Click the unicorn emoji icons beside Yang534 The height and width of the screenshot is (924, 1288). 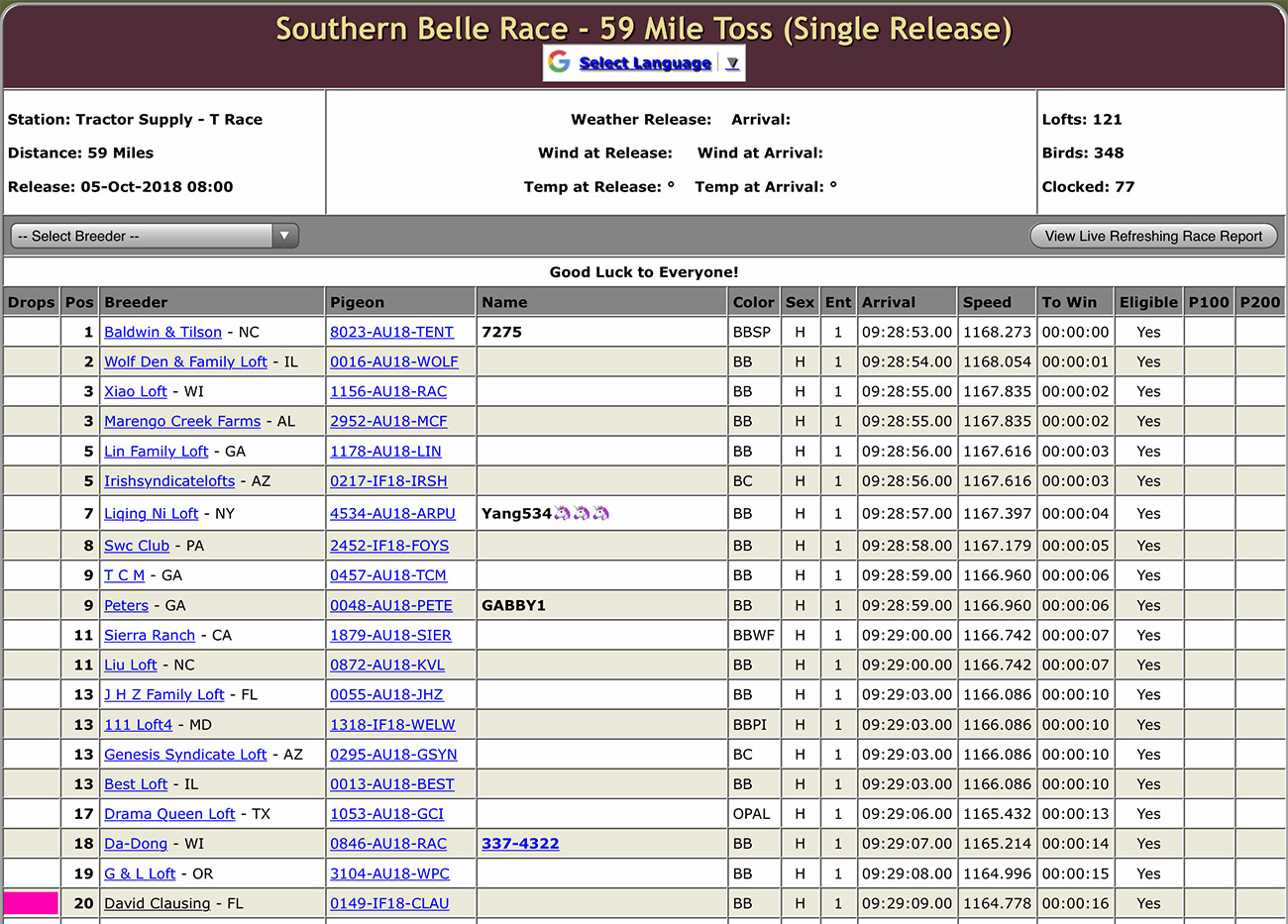coord(582,513)
